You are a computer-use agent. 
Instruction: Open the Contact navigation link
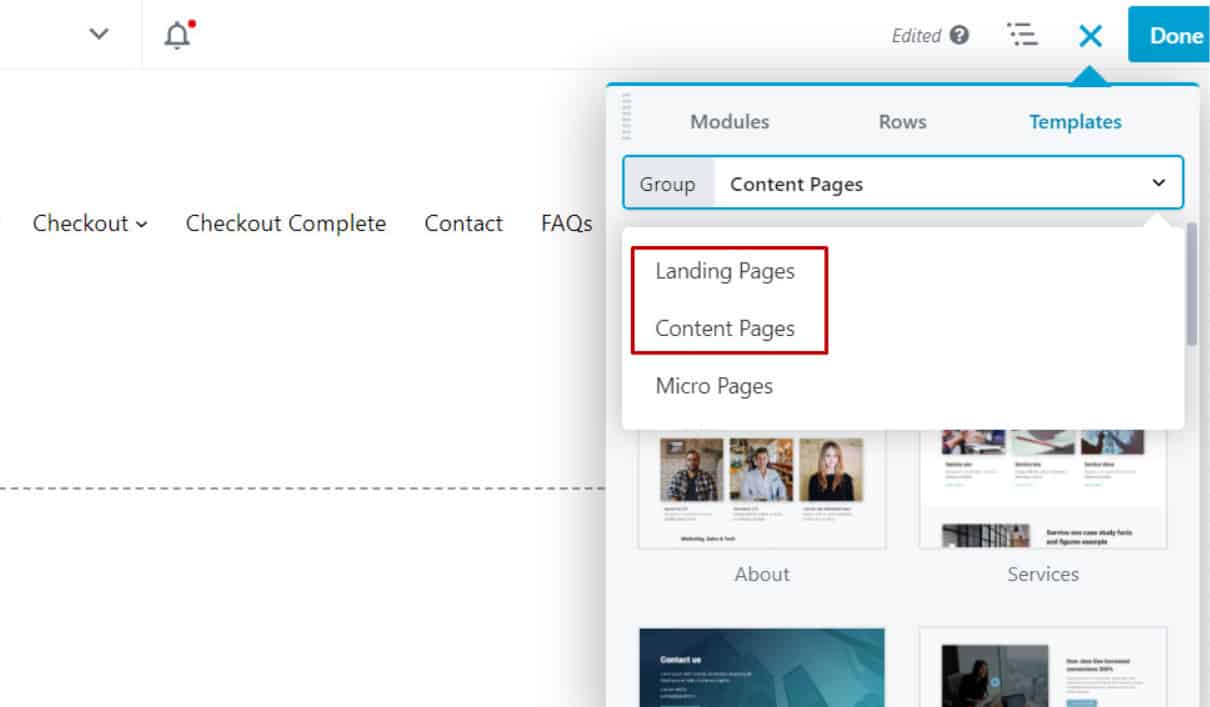[463, 223]
